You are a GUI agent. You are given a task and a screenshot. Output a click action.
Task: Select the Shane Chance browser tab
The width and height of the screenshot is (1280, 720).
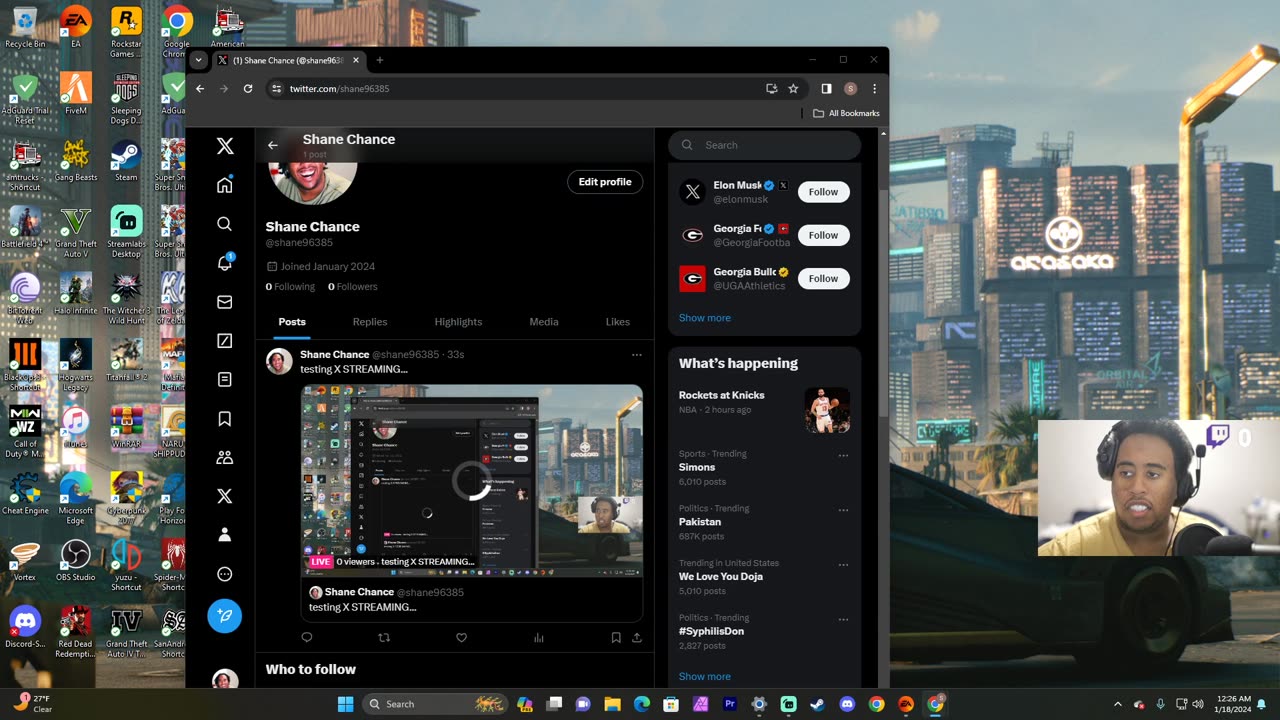[x=287, y=60]
